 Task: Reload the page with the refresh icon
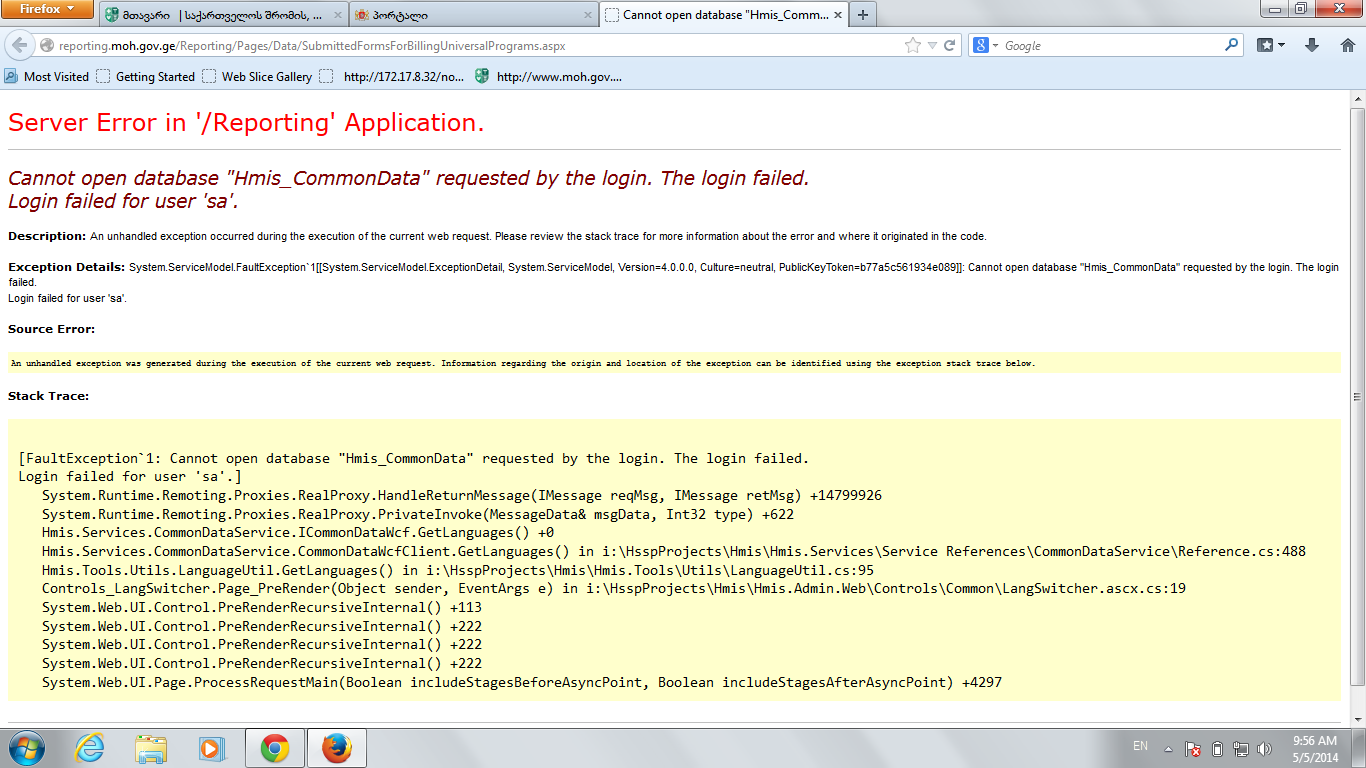[950, 46]
